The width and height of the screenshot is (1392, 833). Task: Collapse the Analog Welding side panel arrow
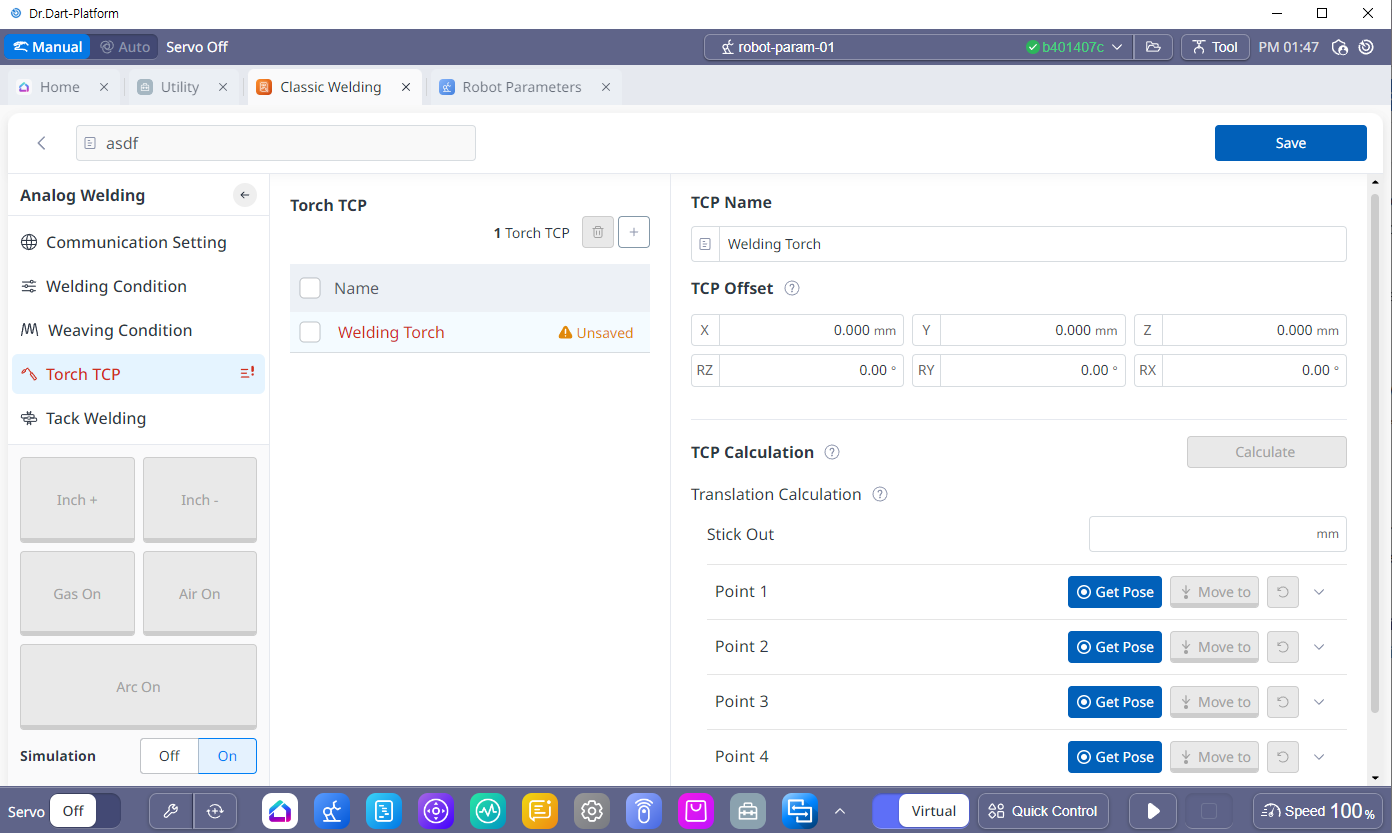(245, 195)
